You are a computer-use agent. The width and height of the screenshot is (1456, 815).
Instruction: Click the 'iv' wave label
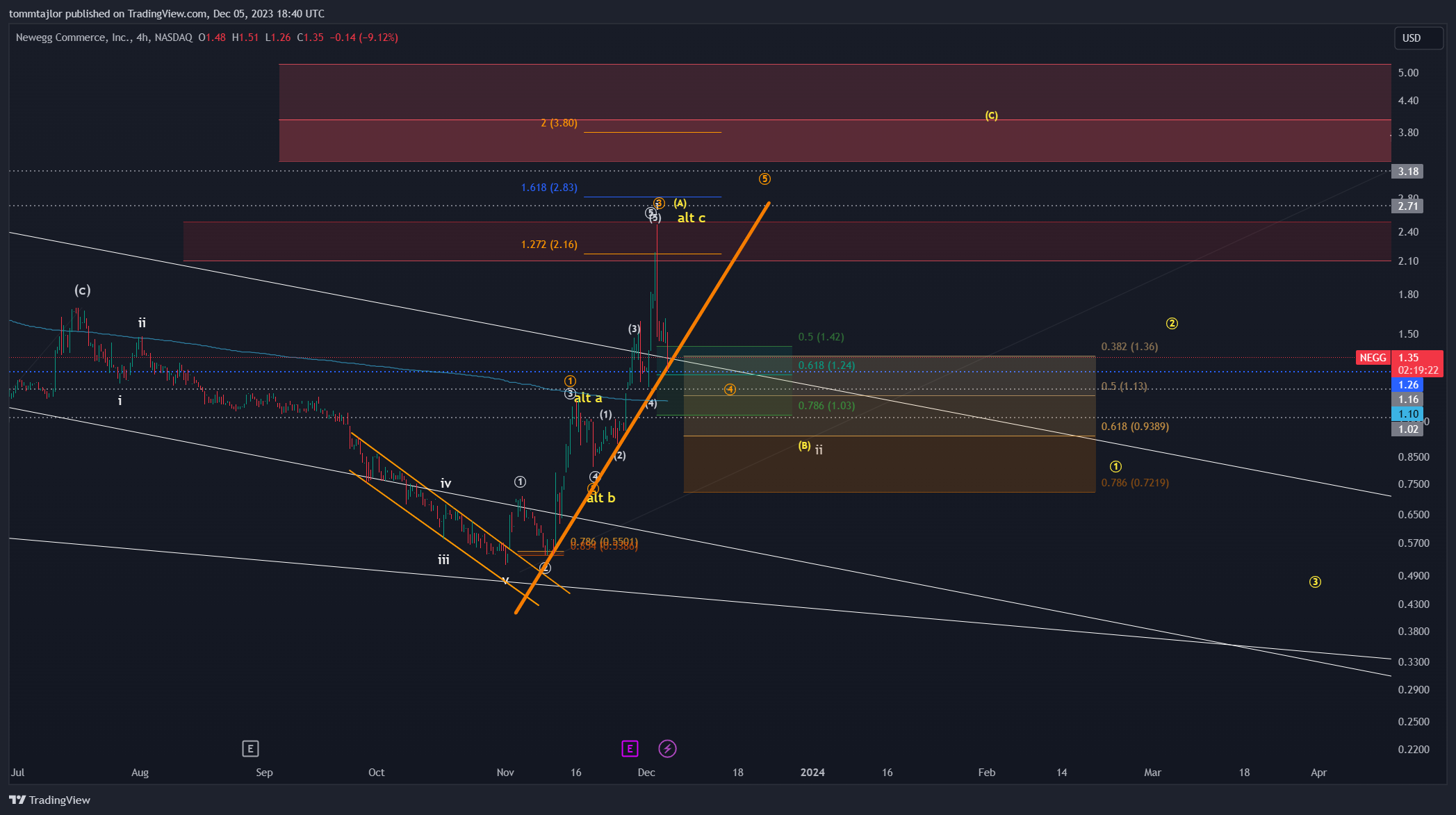(x=445, y=484)
